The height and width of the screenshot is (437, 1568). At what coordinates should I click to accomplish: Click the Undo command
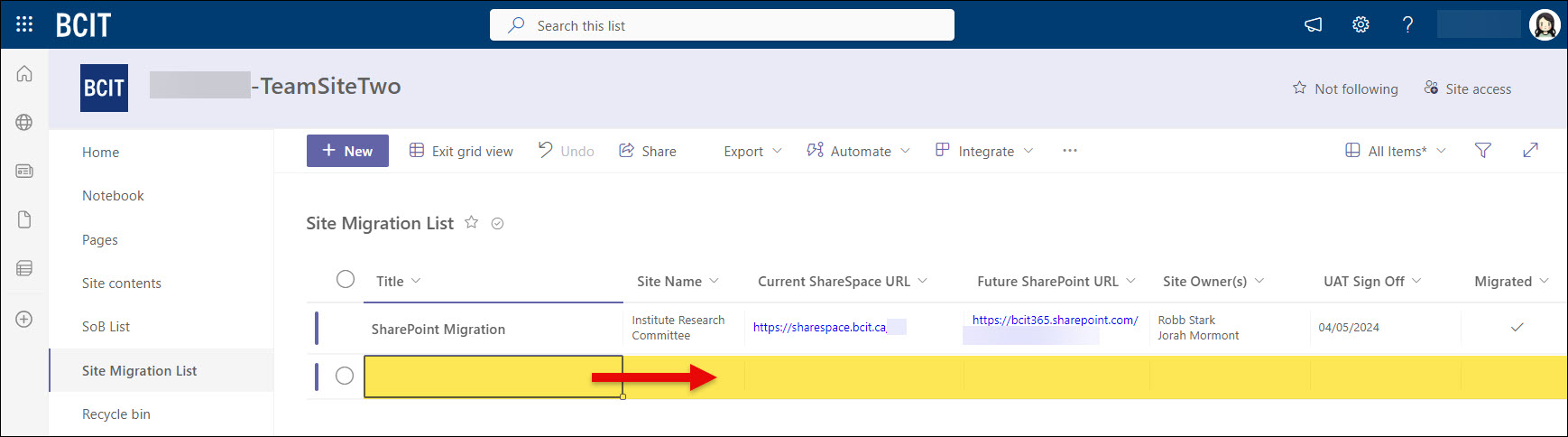click(x=567, y=151)
